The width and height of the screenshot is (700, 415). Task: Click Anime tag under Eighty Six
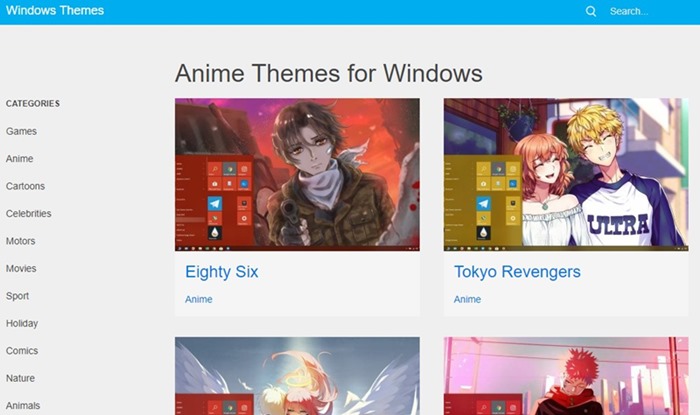(x=199, y=299)
